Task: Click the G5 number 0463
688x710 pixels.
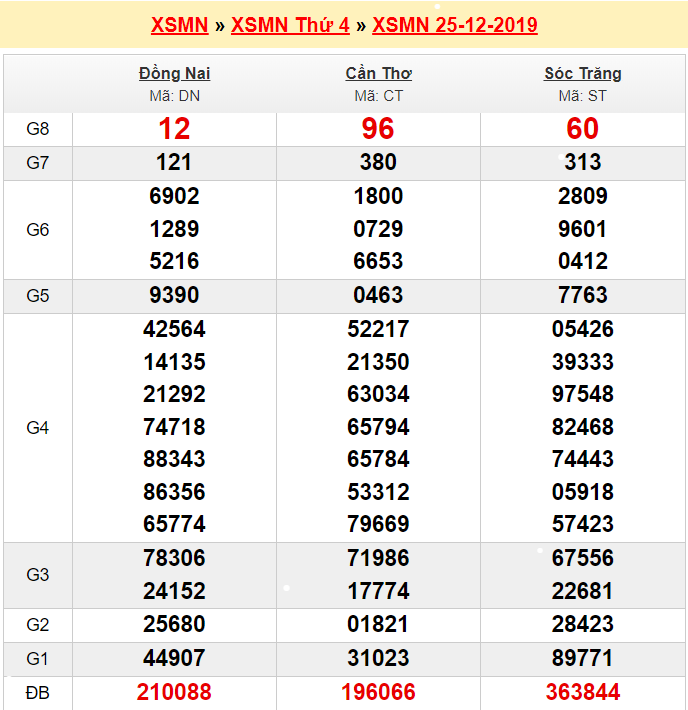Action: coord(378,295)
